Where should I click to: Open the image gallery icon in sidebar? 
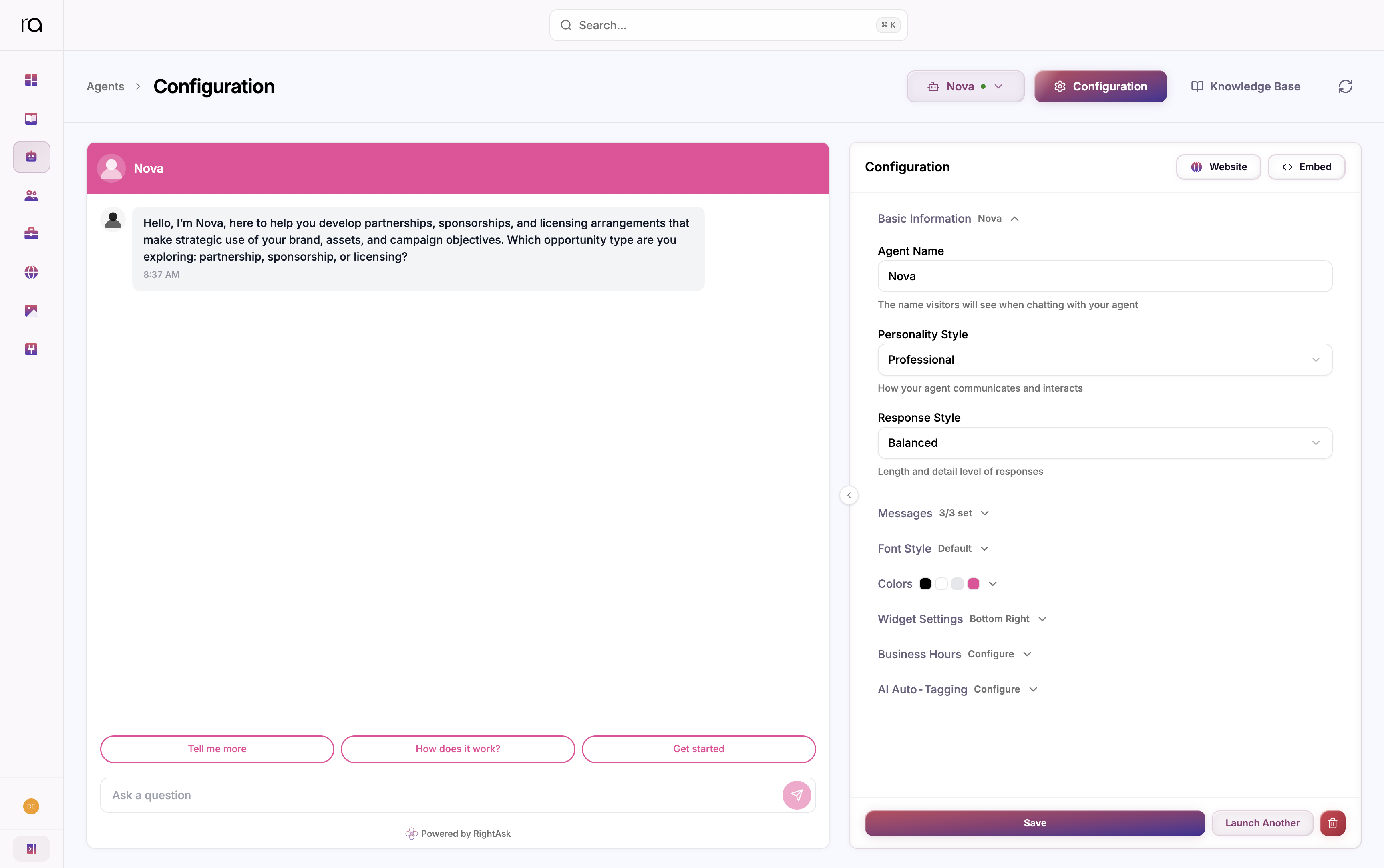click(31, 311)
